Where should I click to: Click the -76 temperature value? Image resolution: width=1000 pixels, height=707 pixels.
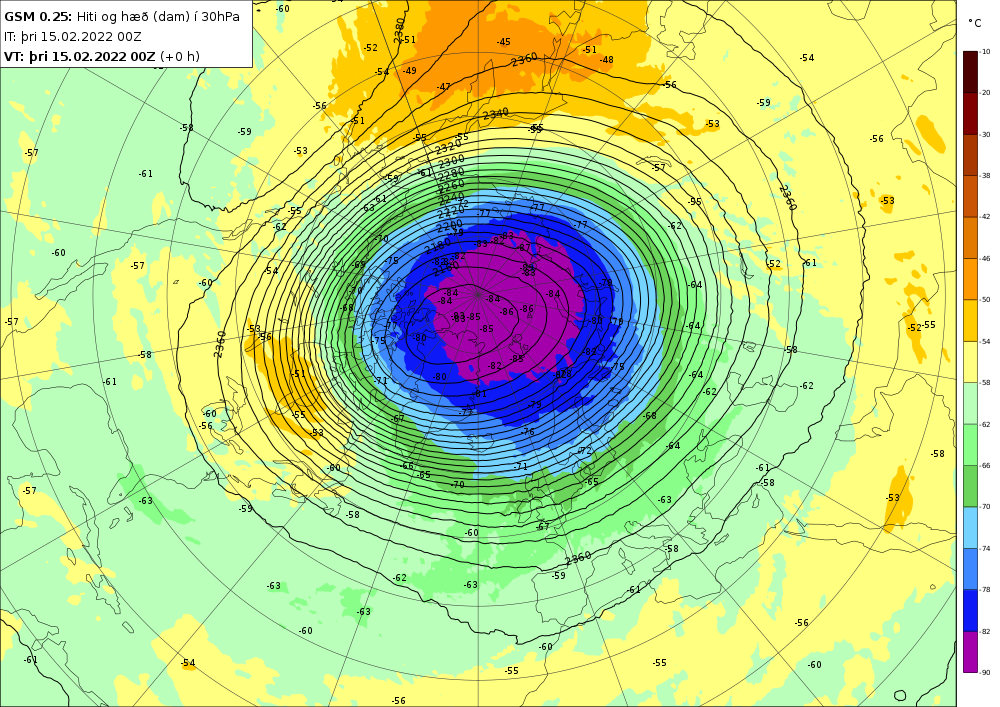point(528,432)
